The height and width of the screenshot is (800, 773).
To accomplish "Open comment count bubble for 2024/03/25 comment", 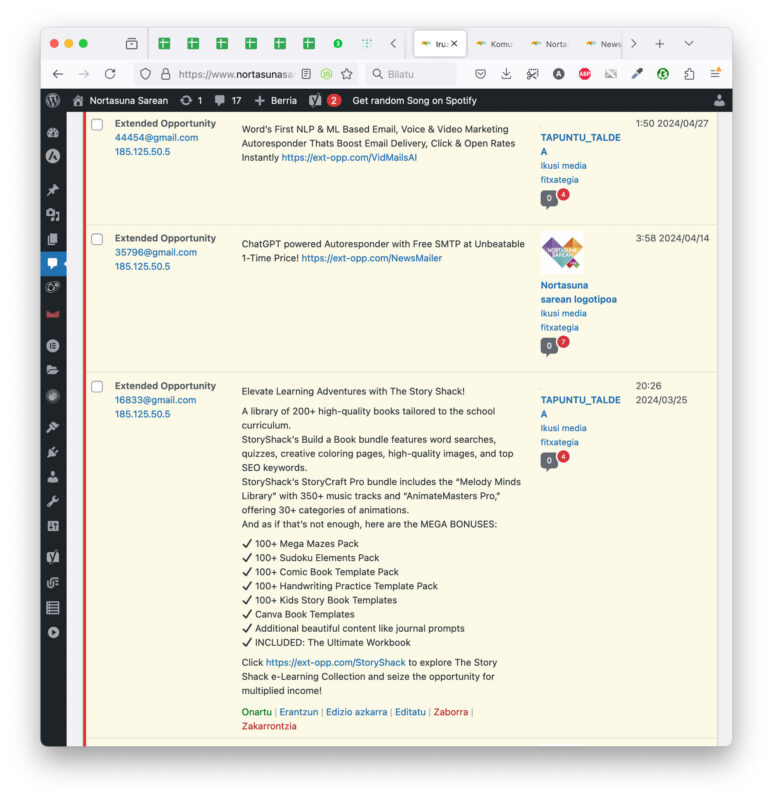I will [x=549, y=461].
